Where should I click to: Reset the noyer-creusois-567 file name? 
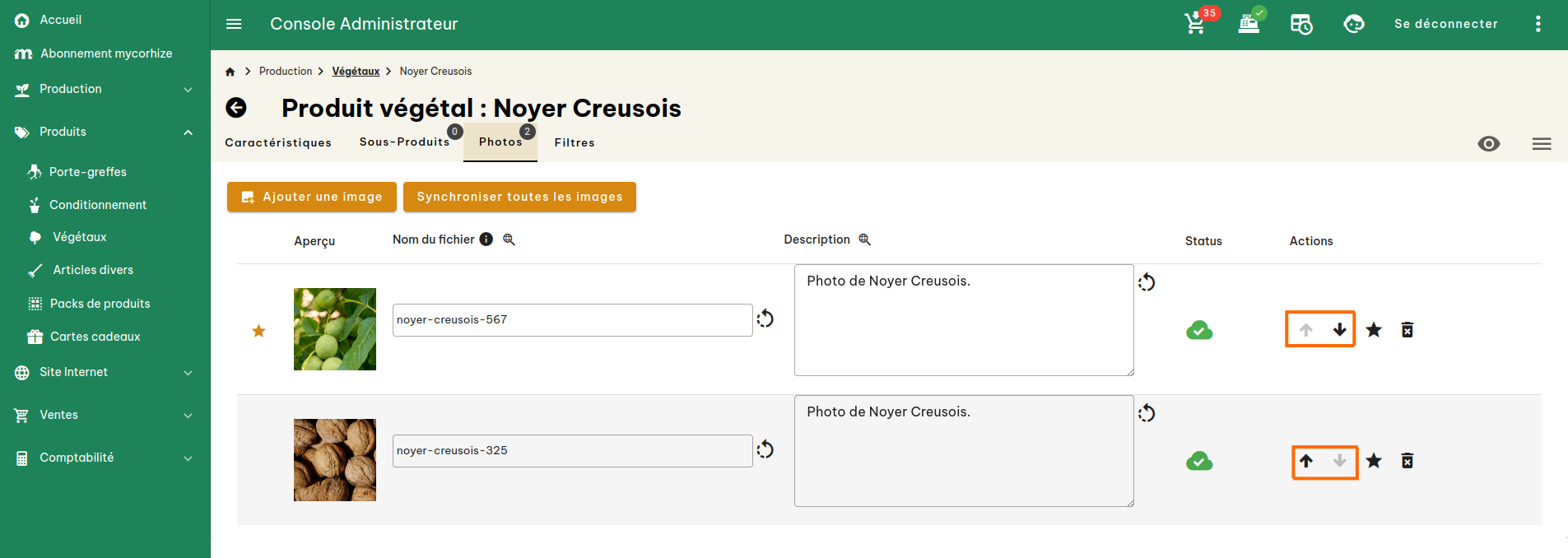tap(765, 319)
